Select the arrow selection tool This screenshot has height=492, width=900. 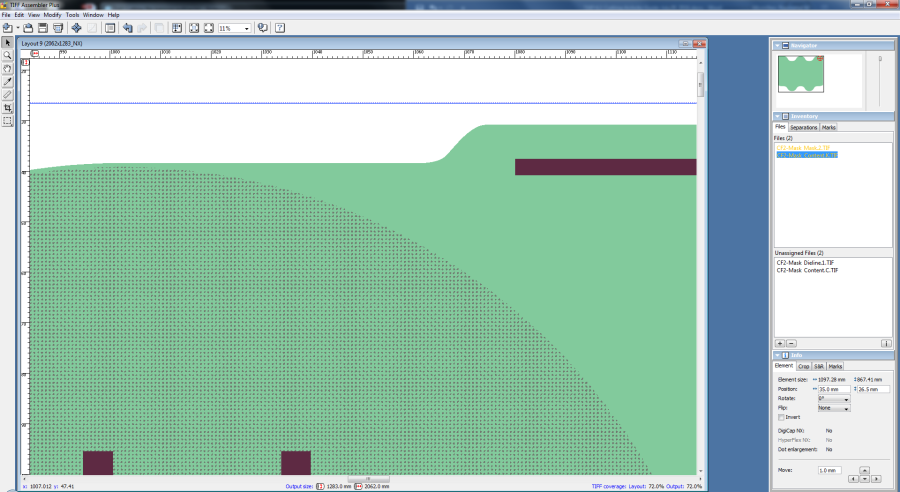click(7, 43)
